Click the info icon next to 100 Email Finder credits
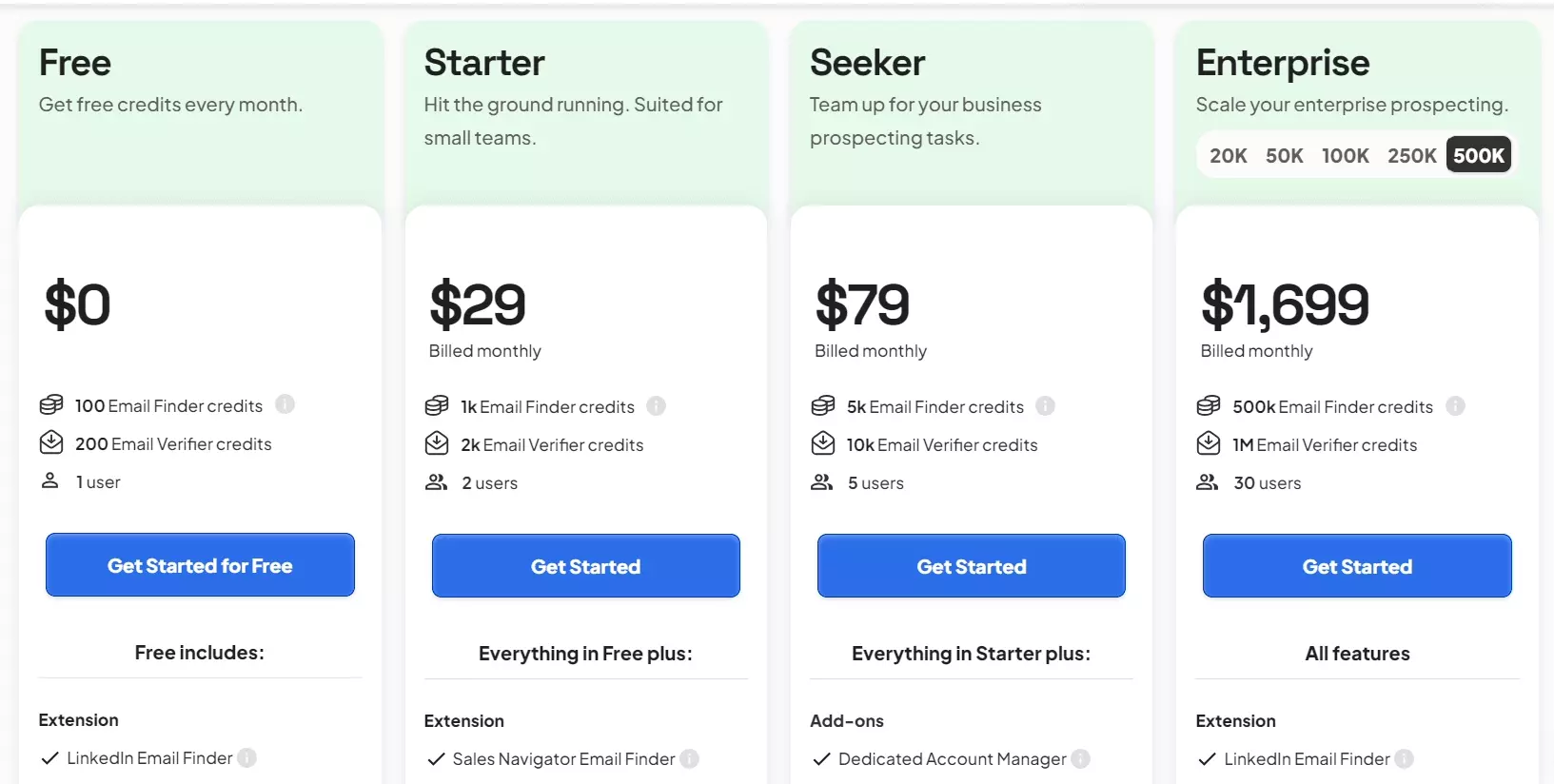This screenshot has width=1554, height=784. pos(284,405)
